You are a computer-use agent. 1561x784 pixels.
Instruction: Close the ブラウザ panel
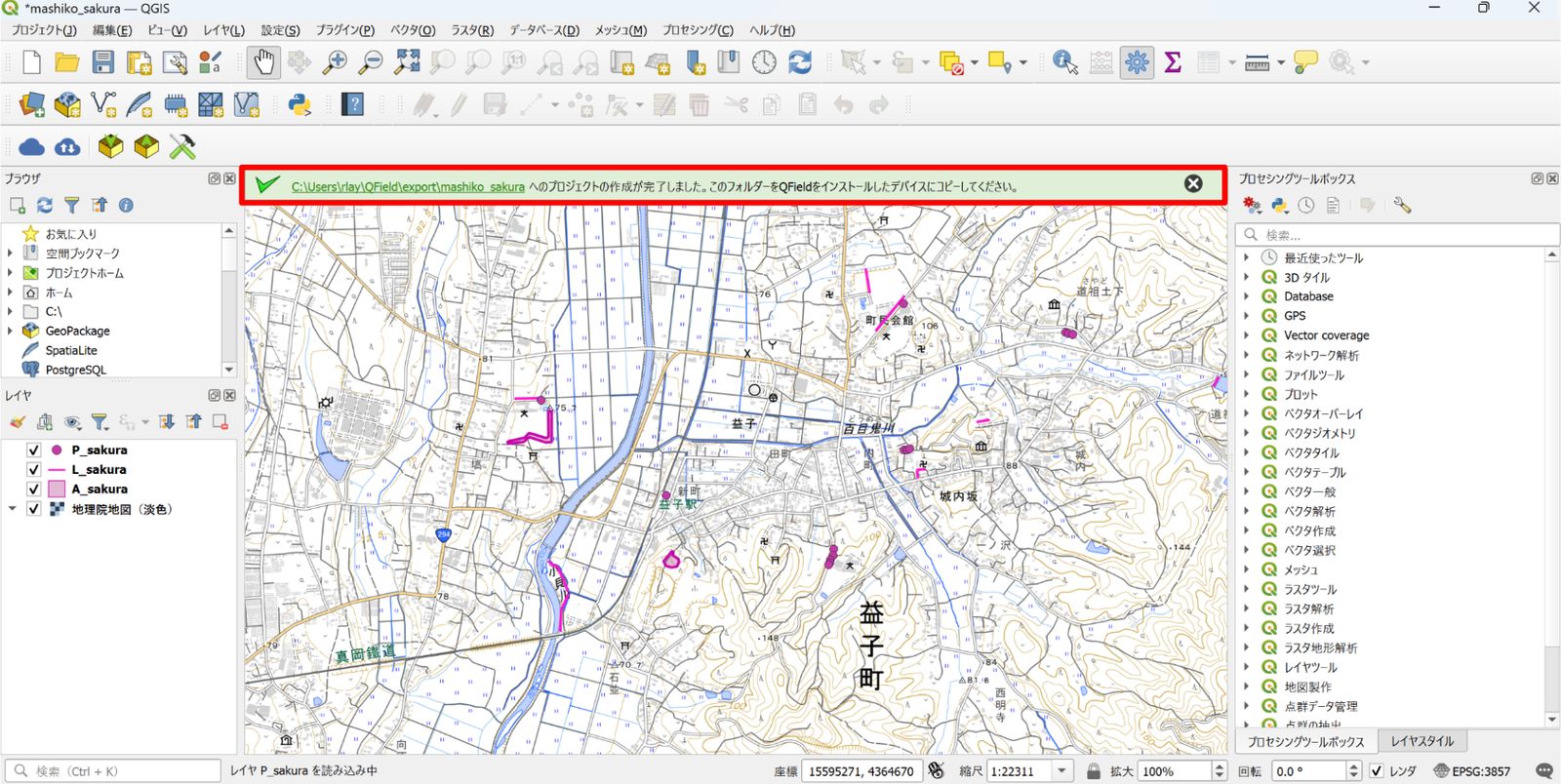pyautogui.click(x=229, y=178)
